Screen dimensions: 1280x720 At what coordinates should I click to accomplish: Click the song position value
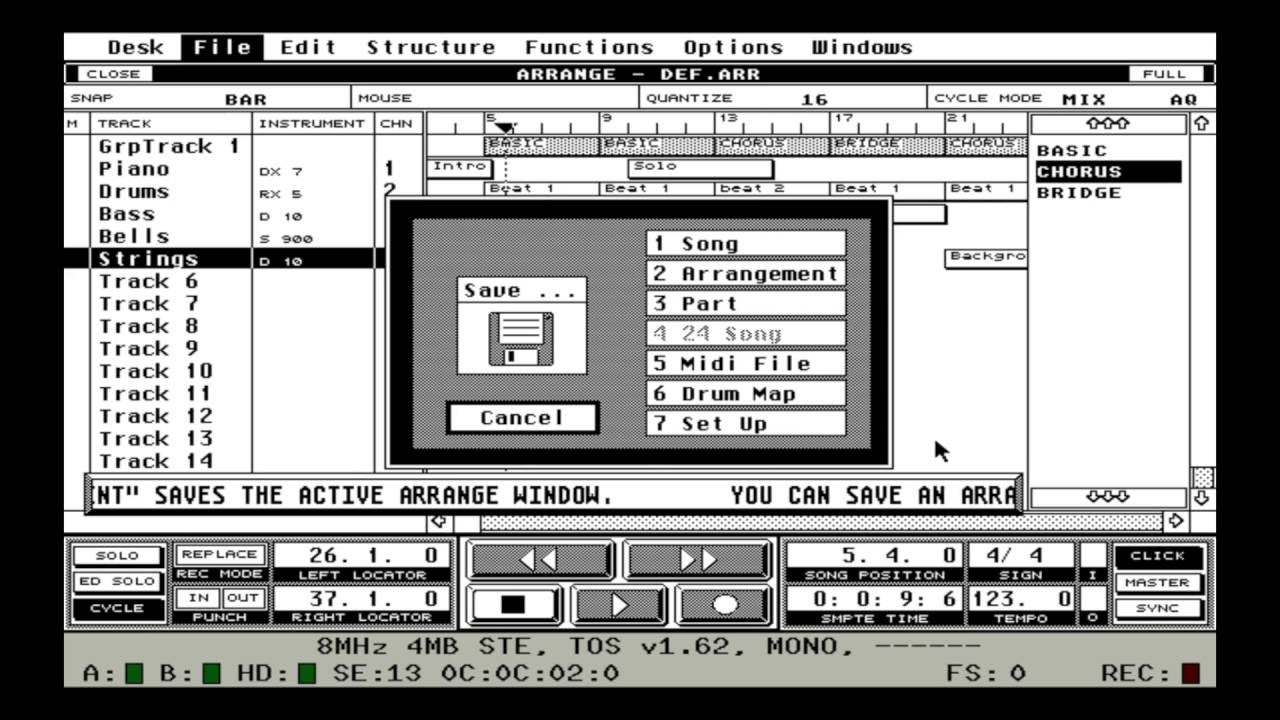[874, 555]
